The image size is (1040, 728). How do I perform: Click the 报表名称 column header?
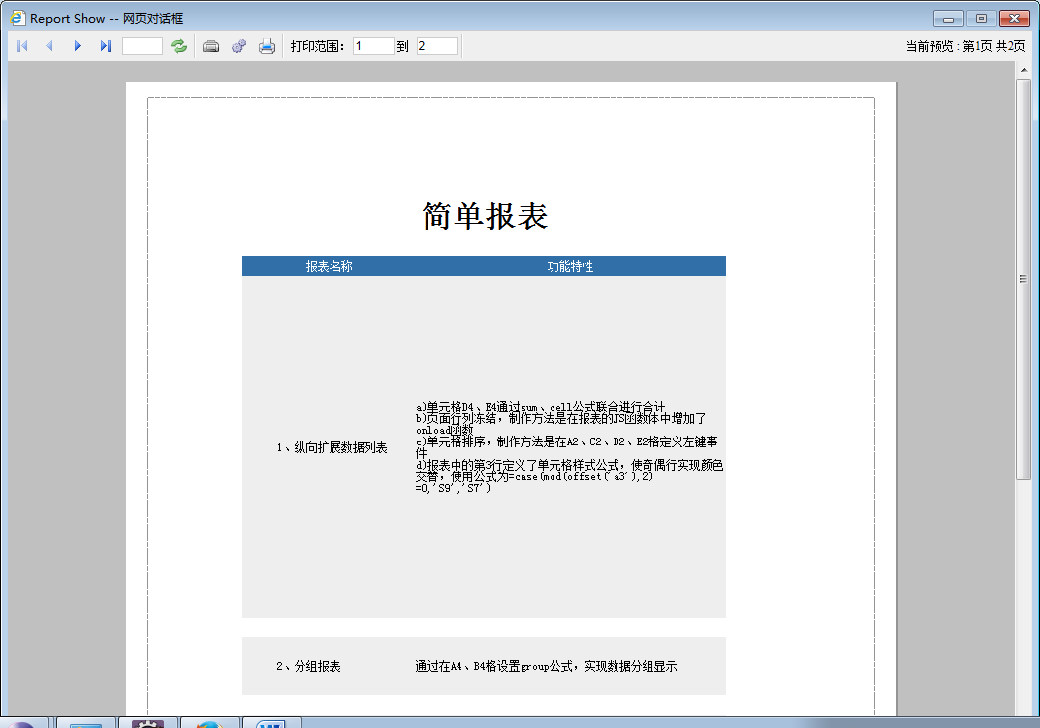[328, 267]
